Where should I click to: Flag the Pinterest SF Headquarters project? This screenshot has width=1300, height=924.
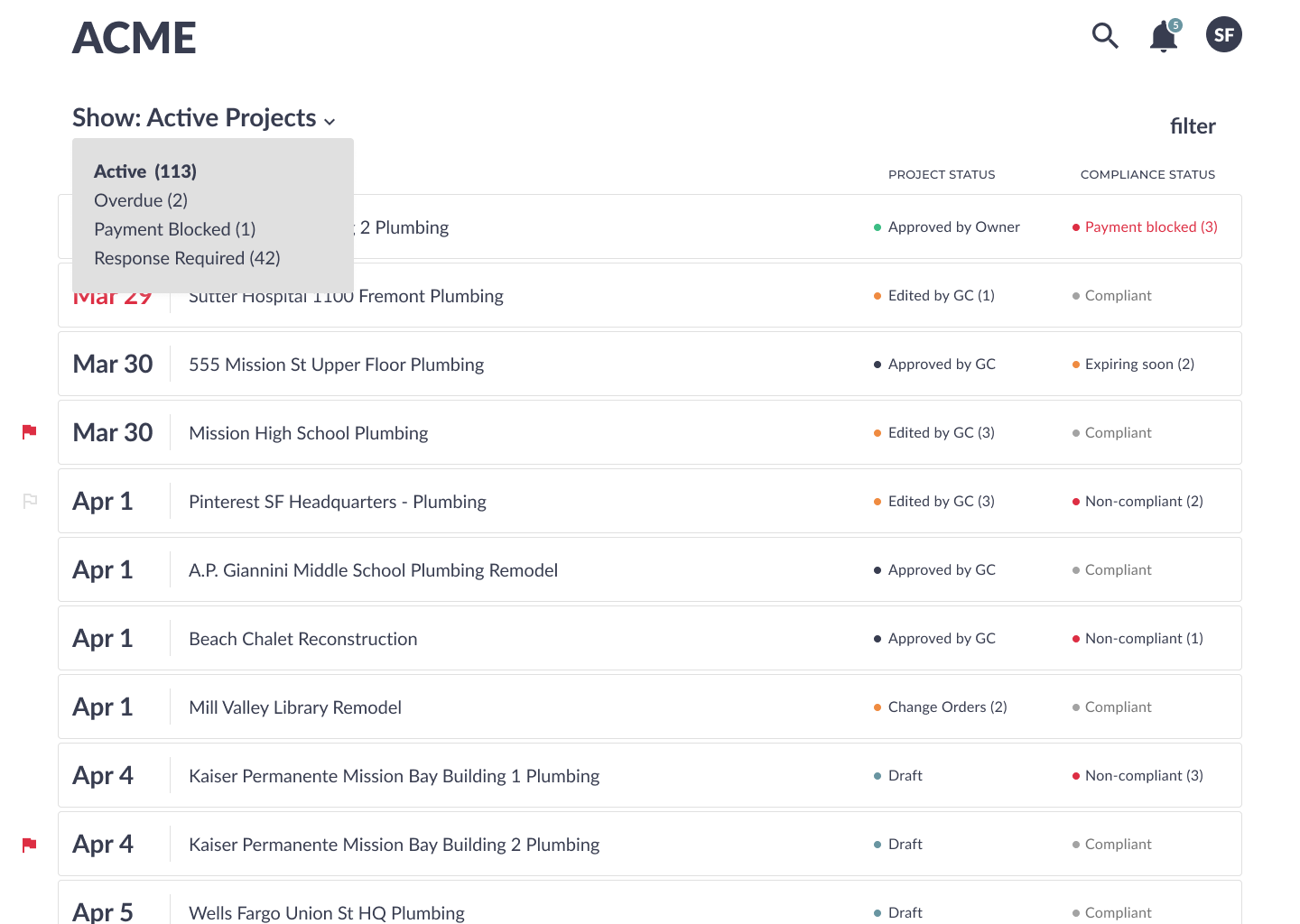click(x=30, y=501)
